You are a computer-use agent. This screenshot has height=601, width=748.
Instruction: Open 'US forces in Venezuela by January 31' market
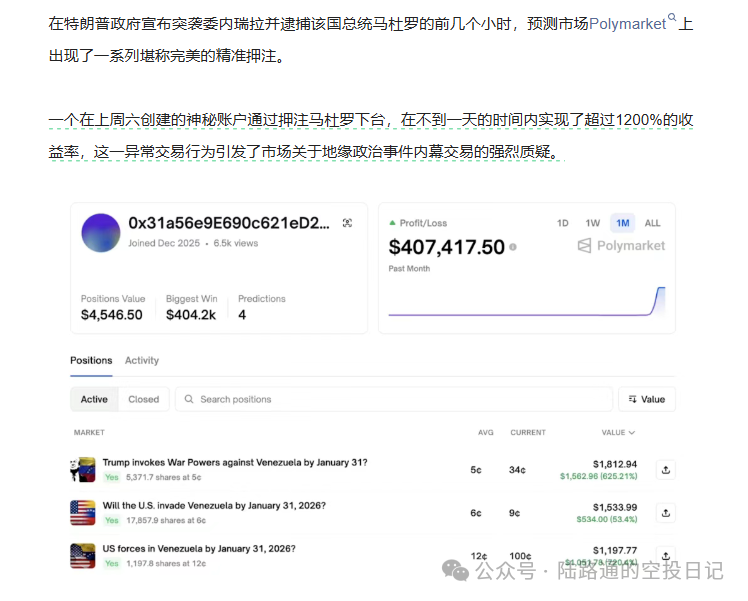[199, 549]
